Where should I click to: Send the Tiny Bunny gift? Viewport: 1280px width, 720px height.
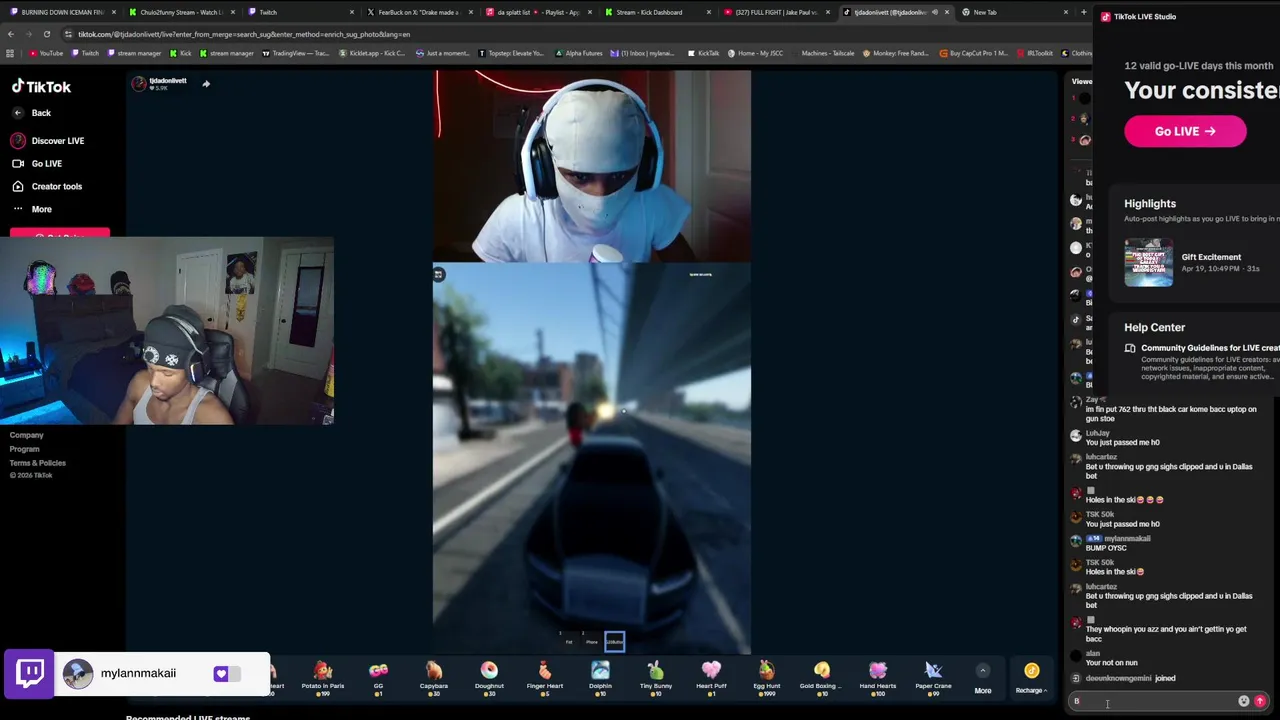(655, 676)
